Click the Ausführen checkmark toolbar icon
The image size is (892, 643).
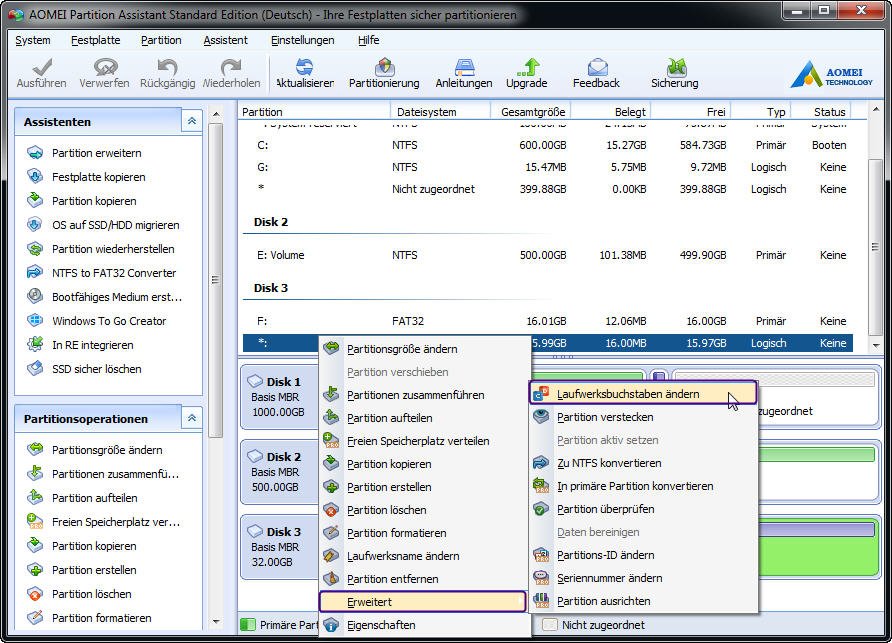click(42, 67)
